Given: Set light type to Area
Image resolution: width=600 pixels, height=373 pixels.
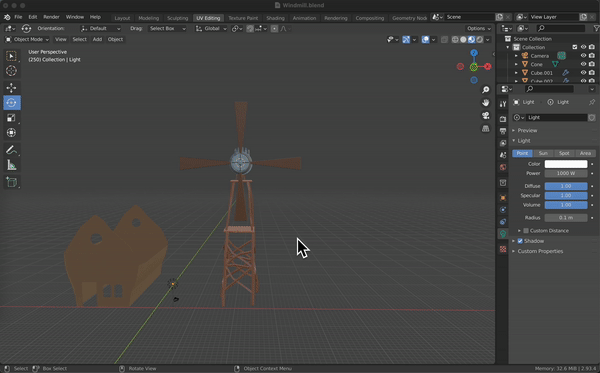Looking at the screenshot, I should click(x=585, y=153).
